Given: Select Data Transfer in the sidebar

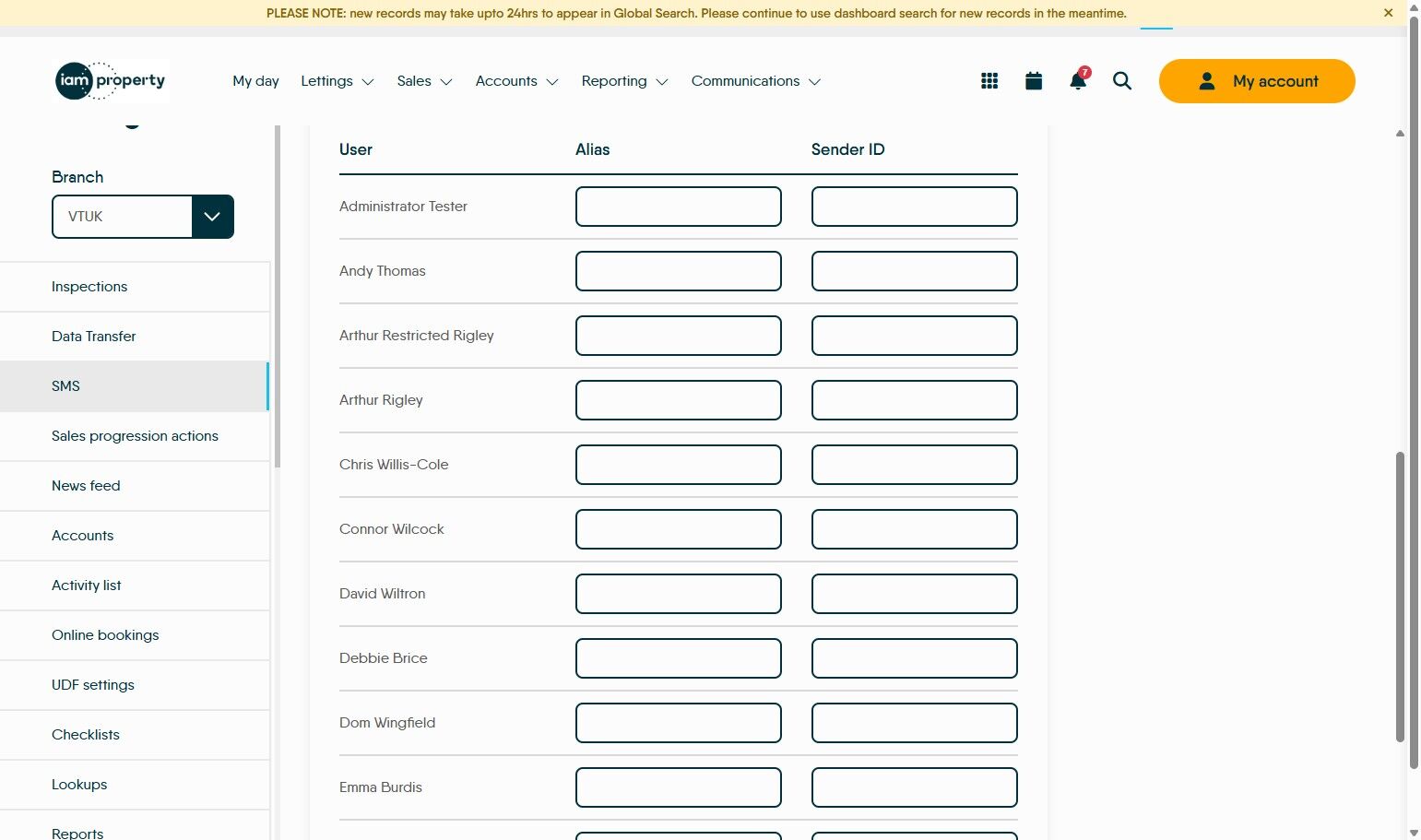Looking at the screenshot, I should (x=135, y=337).
